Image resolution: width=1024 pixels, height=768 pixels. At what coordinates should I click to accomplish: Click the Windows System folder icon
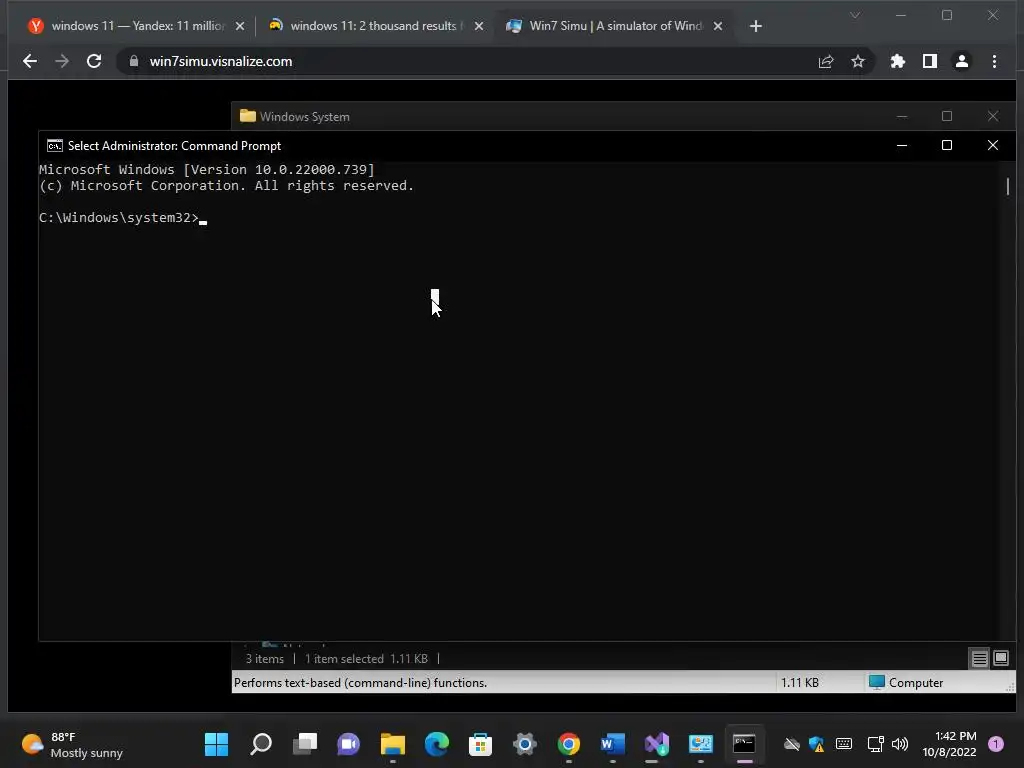tap(248, 116)
